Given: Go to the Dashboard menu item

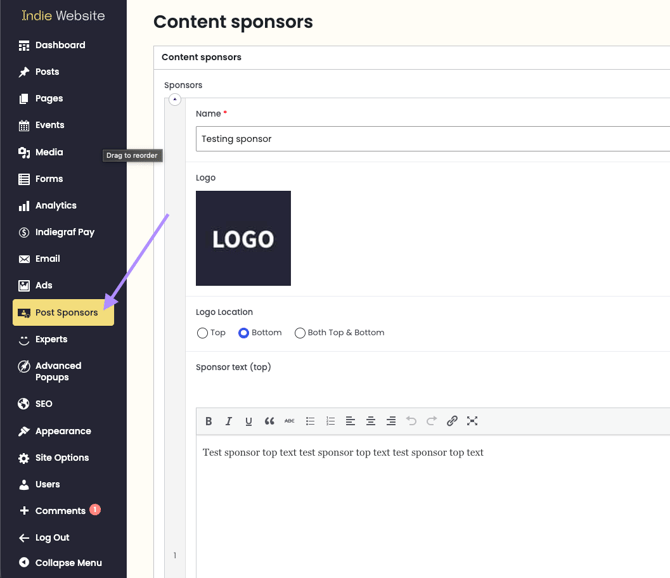Looking at the screenshot, I should [52, 45].
